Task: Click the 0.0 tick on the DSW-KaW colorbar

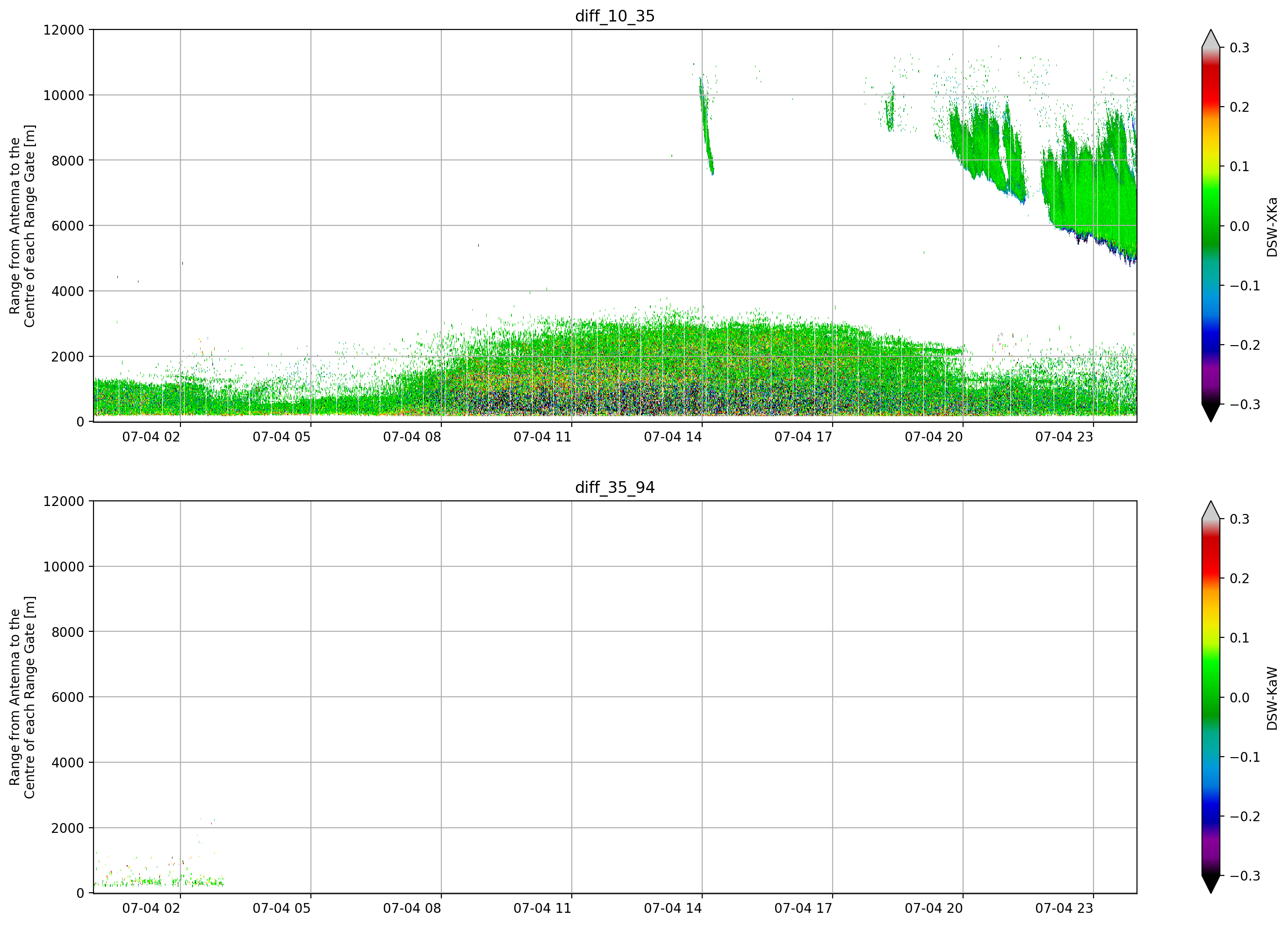Action: [x=1239, y=698]
